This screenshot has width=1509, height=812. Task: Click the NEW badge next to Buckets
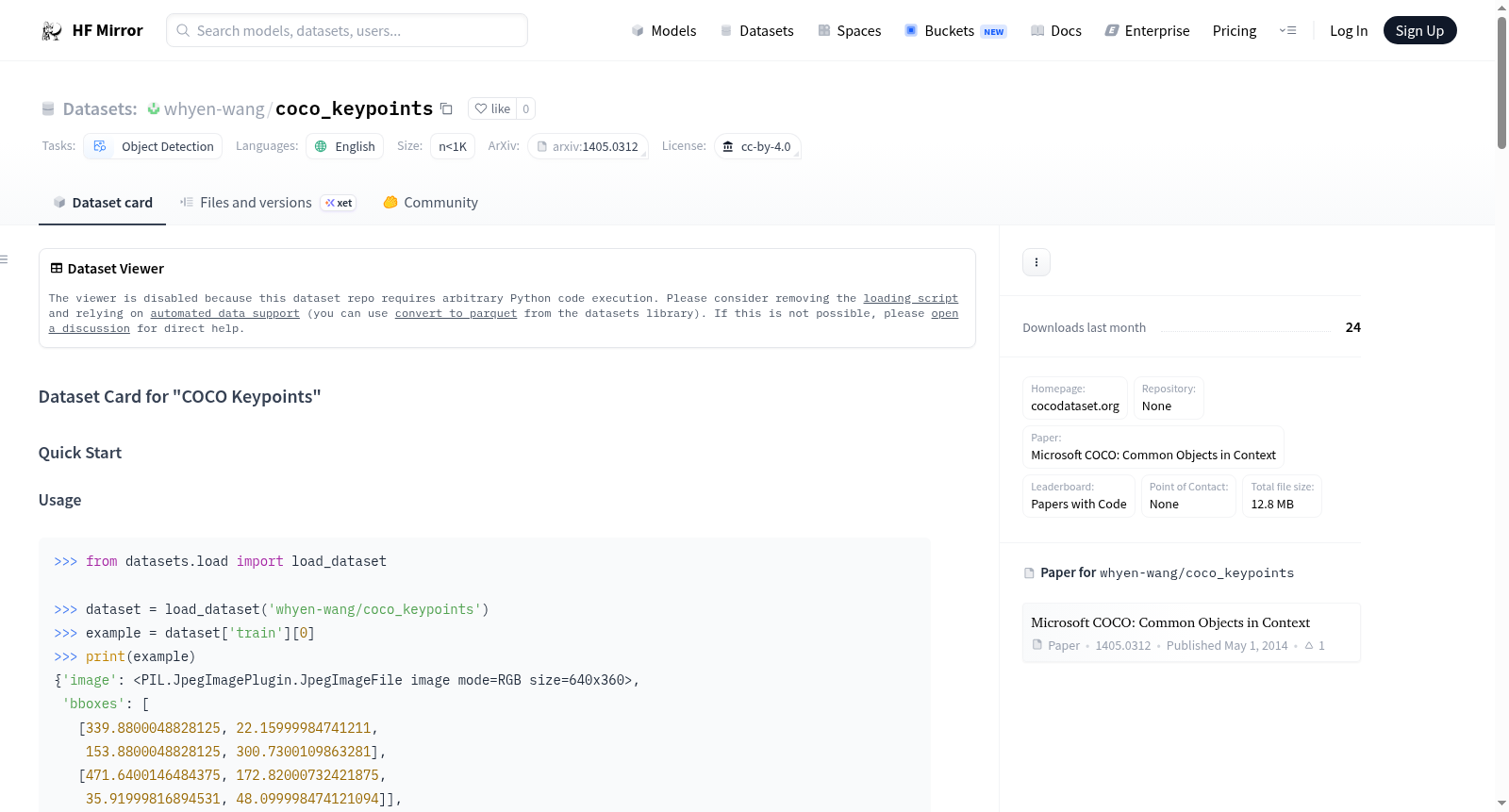point(994,32)
